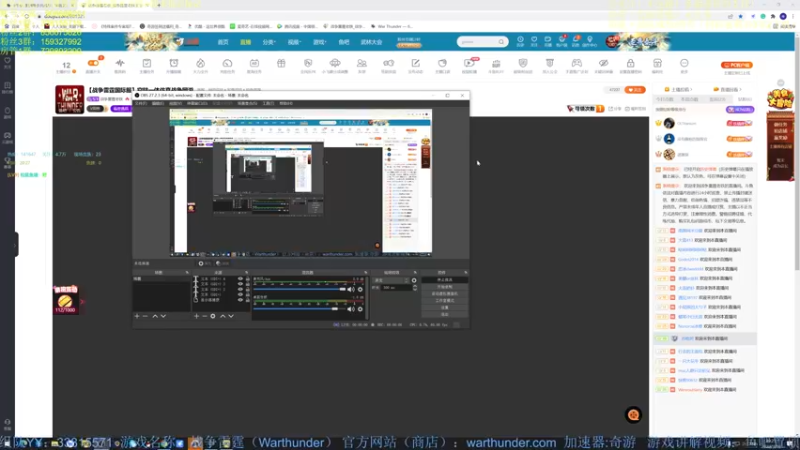The height and width of the screenshot is (450, 800).
Task: Click the gamepad icon in Douyu toolbar
Action: (x=577, y=63)
